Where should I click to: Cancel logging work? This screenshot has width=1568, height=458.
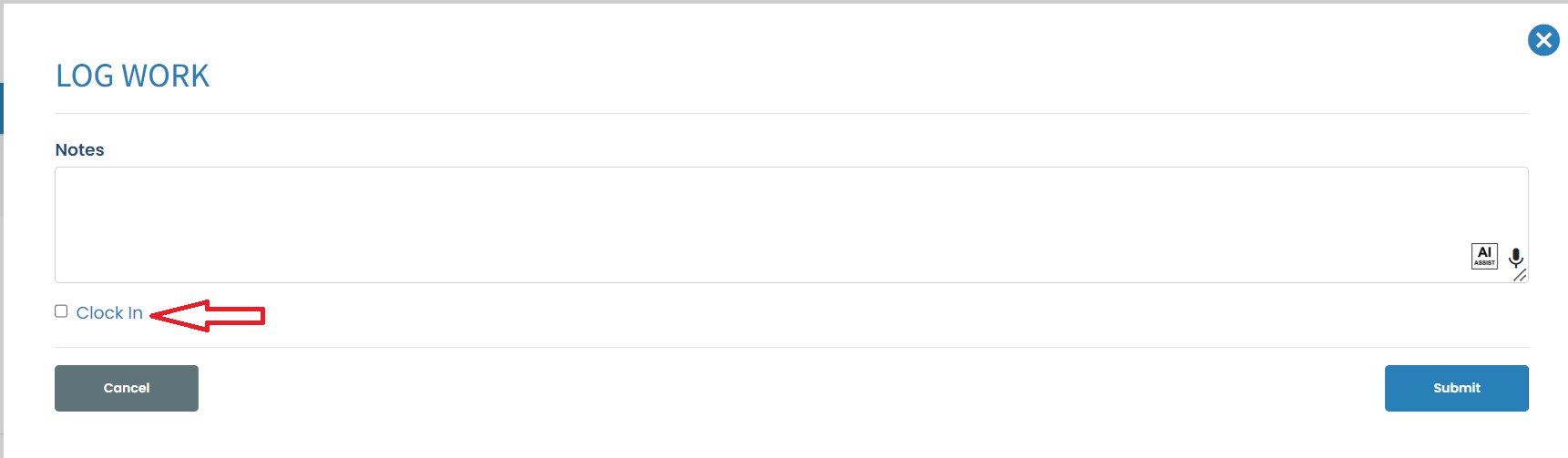click(127, 388)
